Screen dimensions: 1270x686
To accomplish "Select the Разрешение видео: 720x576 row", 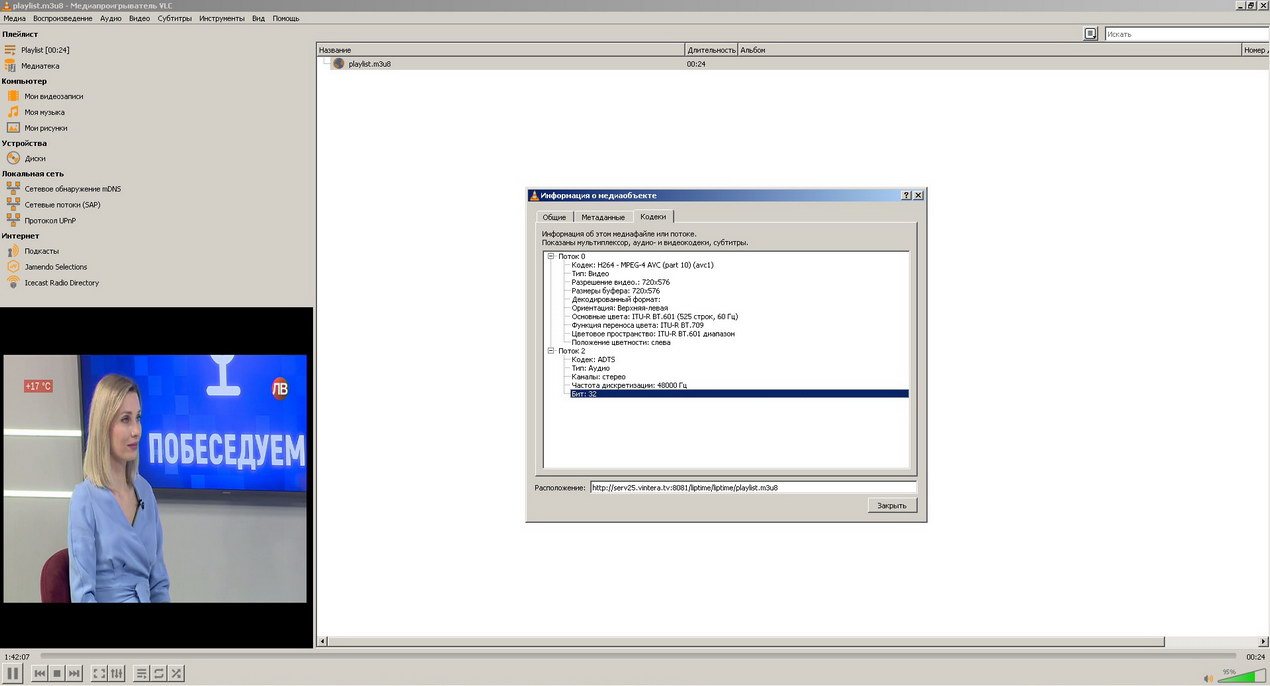I will (620, 282).
